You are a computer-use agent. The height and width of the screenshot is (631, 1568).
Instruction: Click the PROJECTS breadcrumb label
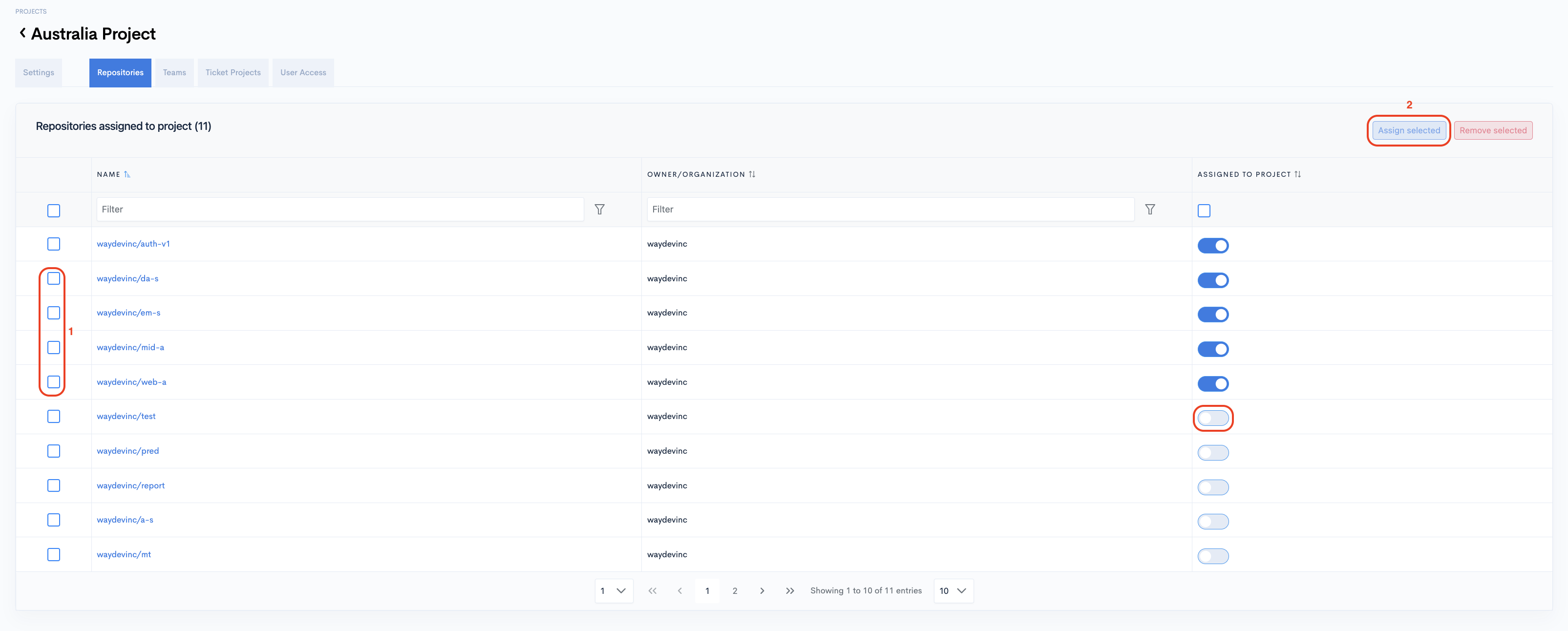click(31, 12)
